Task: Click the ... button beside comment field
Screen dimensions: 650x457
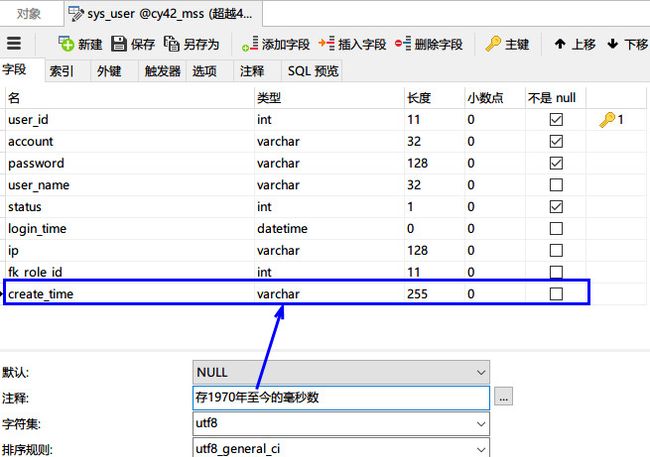Action: (x=503, y=396)
